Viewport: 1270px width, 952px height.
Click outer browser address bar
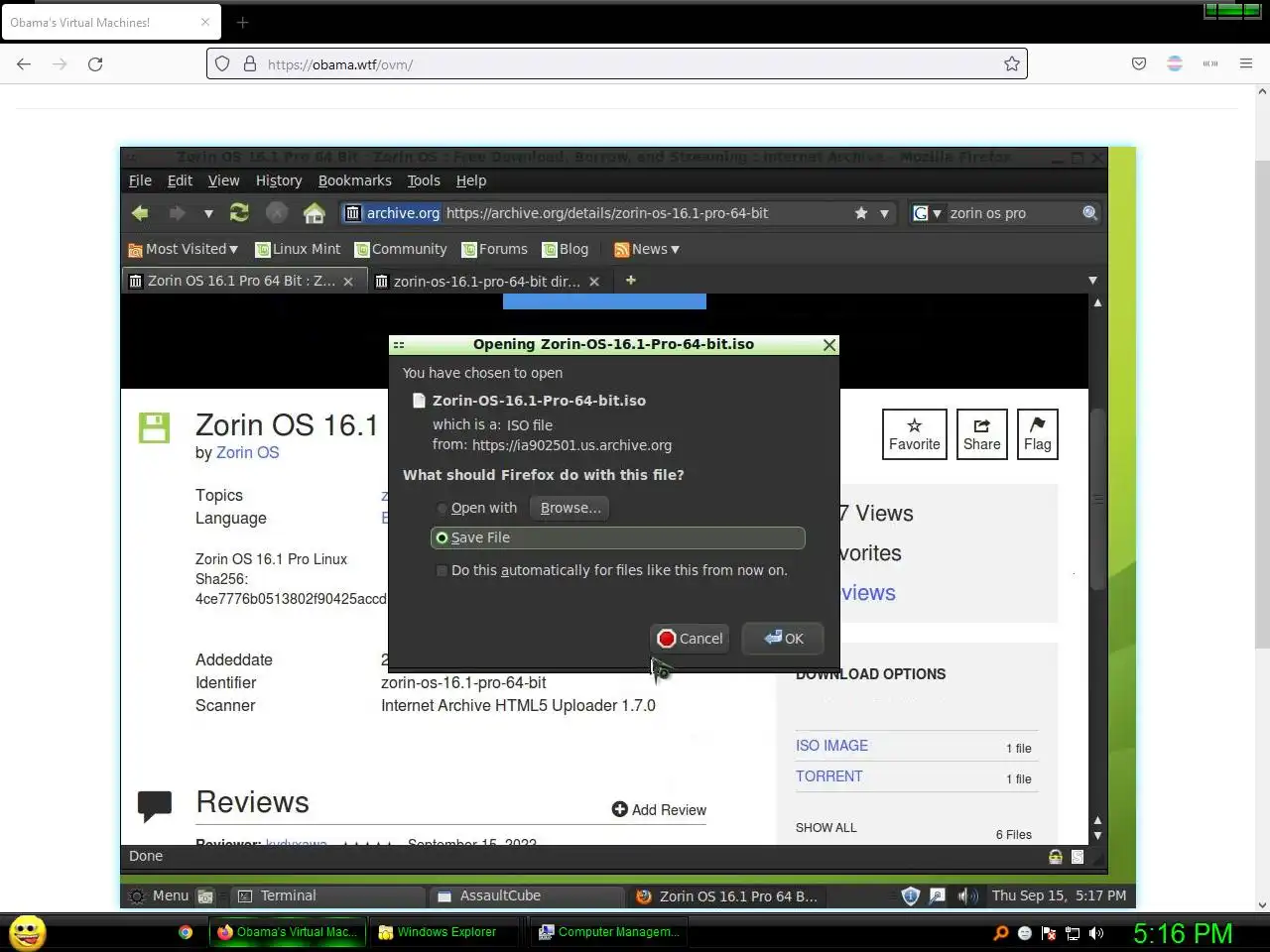pos(616,63)
